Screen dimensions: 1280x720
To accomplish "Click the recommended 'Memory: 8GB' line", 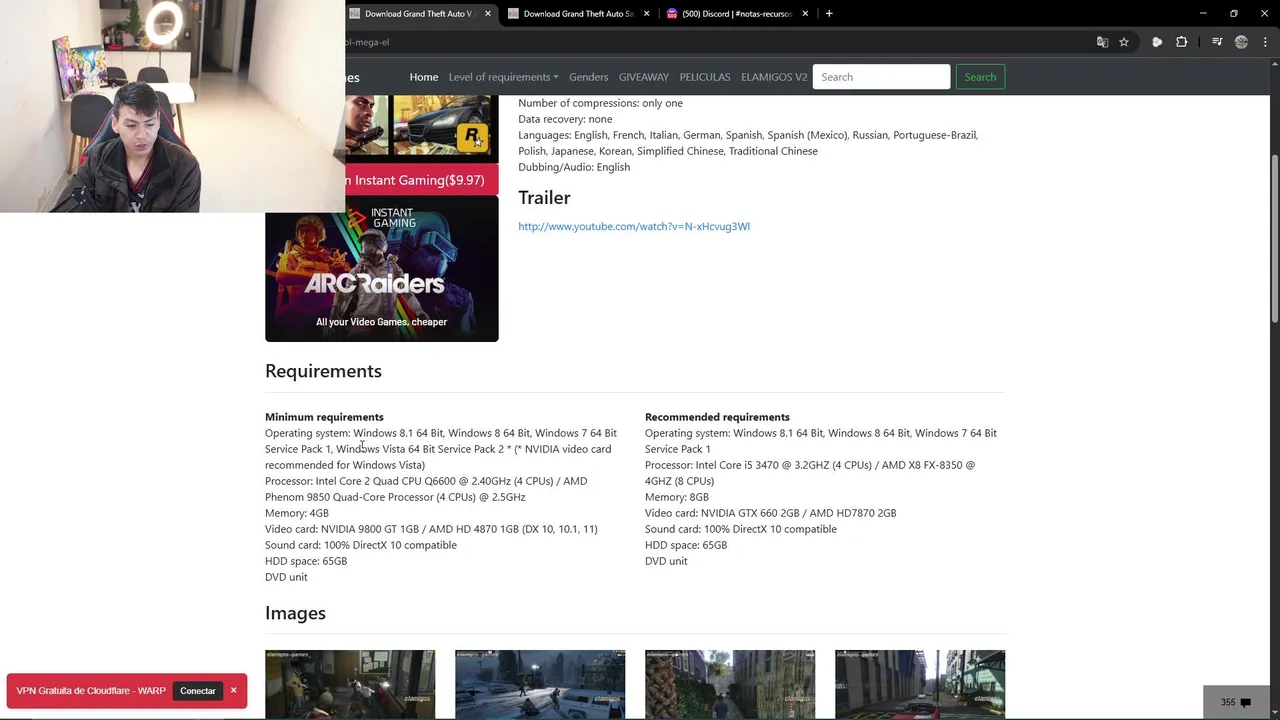I will tap(677, 497).
